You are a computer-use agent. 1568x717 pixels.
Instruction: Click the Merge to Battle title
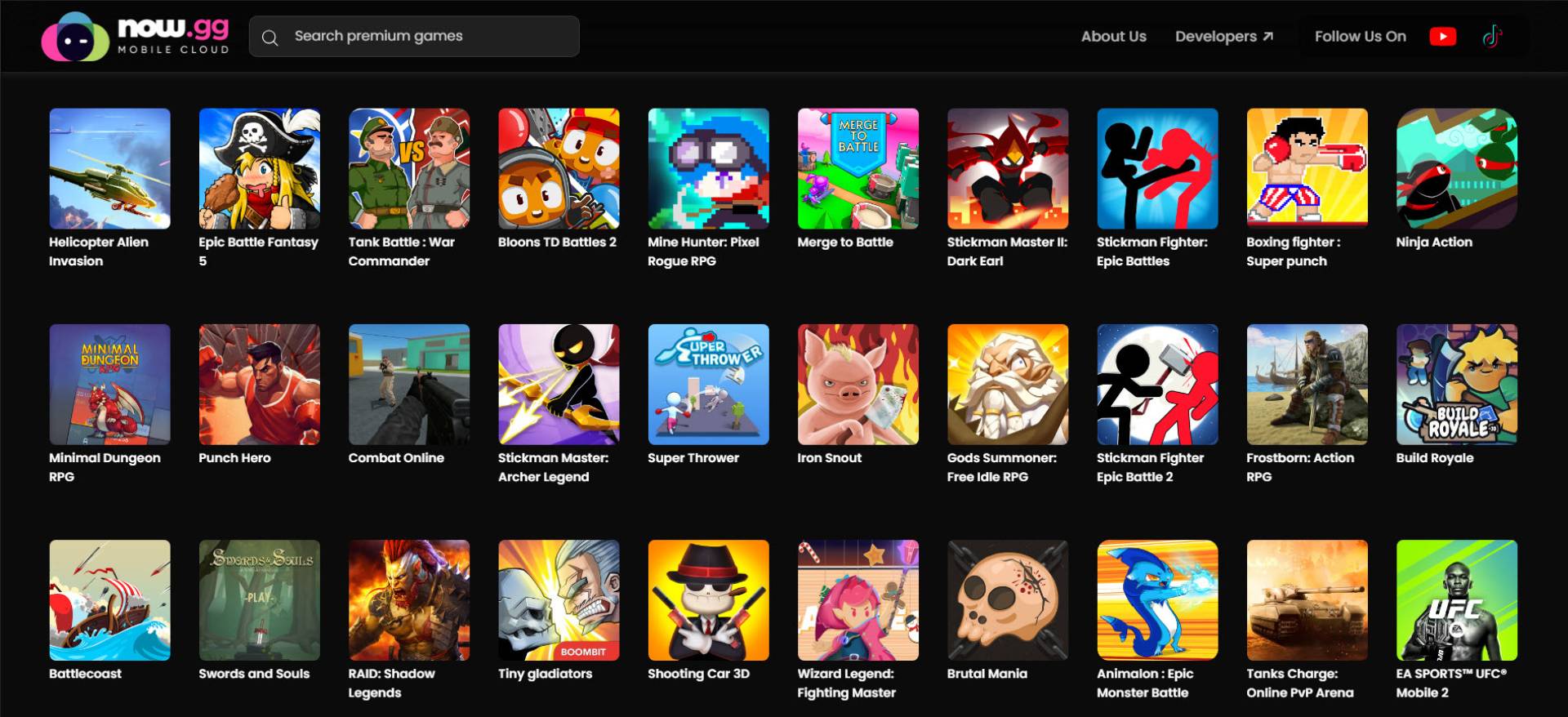point(845,242)
